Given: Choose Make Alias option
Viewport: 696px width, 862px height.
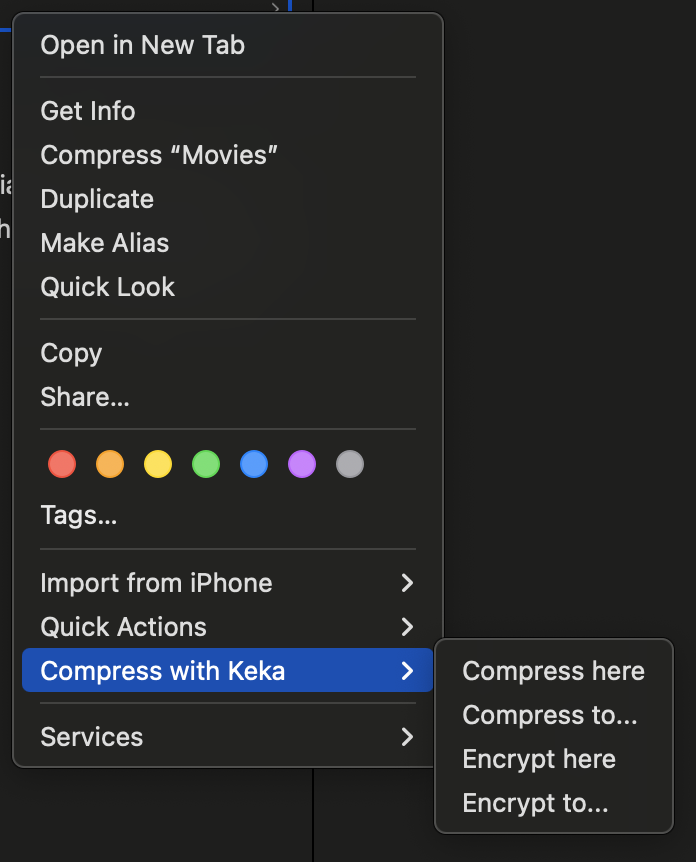Looking at the screenshot, I should [x=105, y=243].
